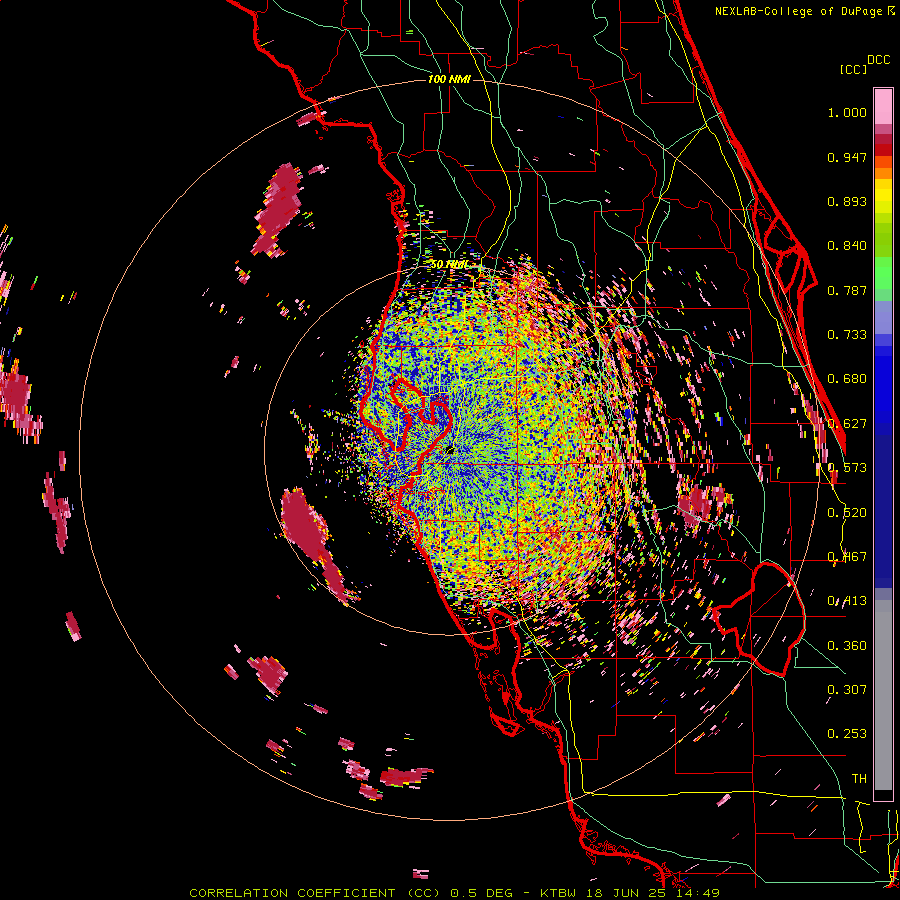Pick the orange segment of the color bar
The image size is (900, 900).
coord(883,173)
